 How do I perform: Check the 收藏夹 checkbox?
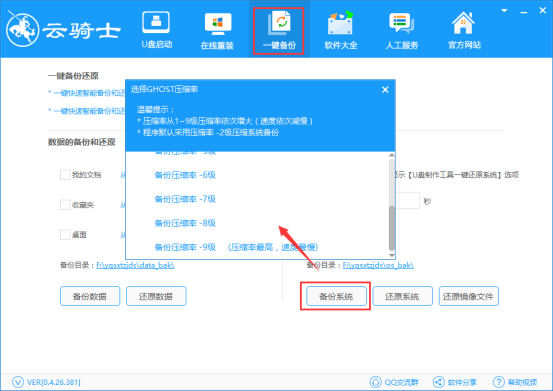click(65, 204)
